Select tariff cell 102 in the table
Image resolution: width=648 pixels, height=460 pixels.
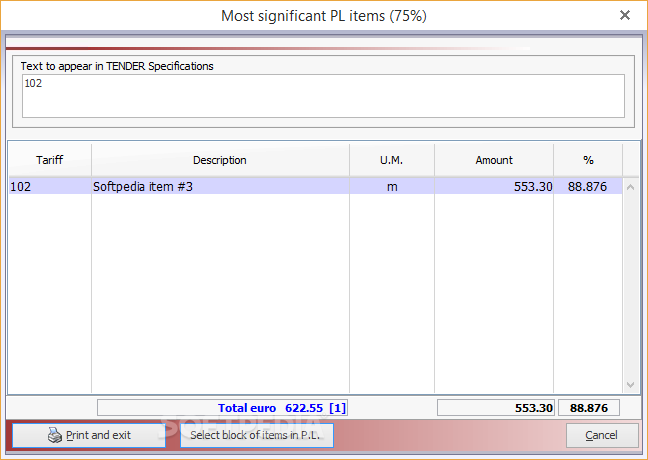click(x=50, y=186)
